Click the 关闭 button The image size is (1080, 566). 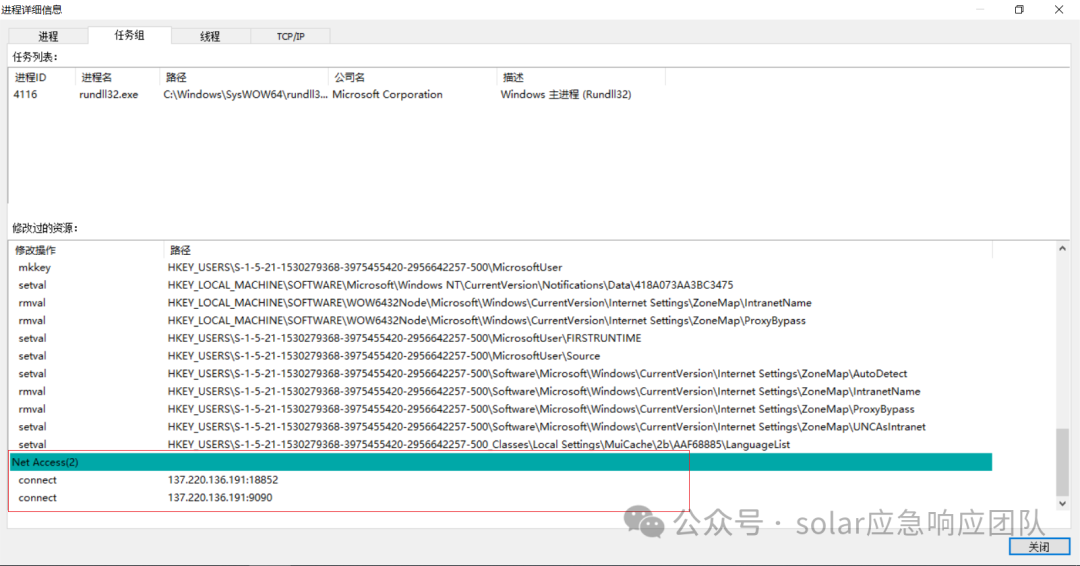pos(1039,547)
